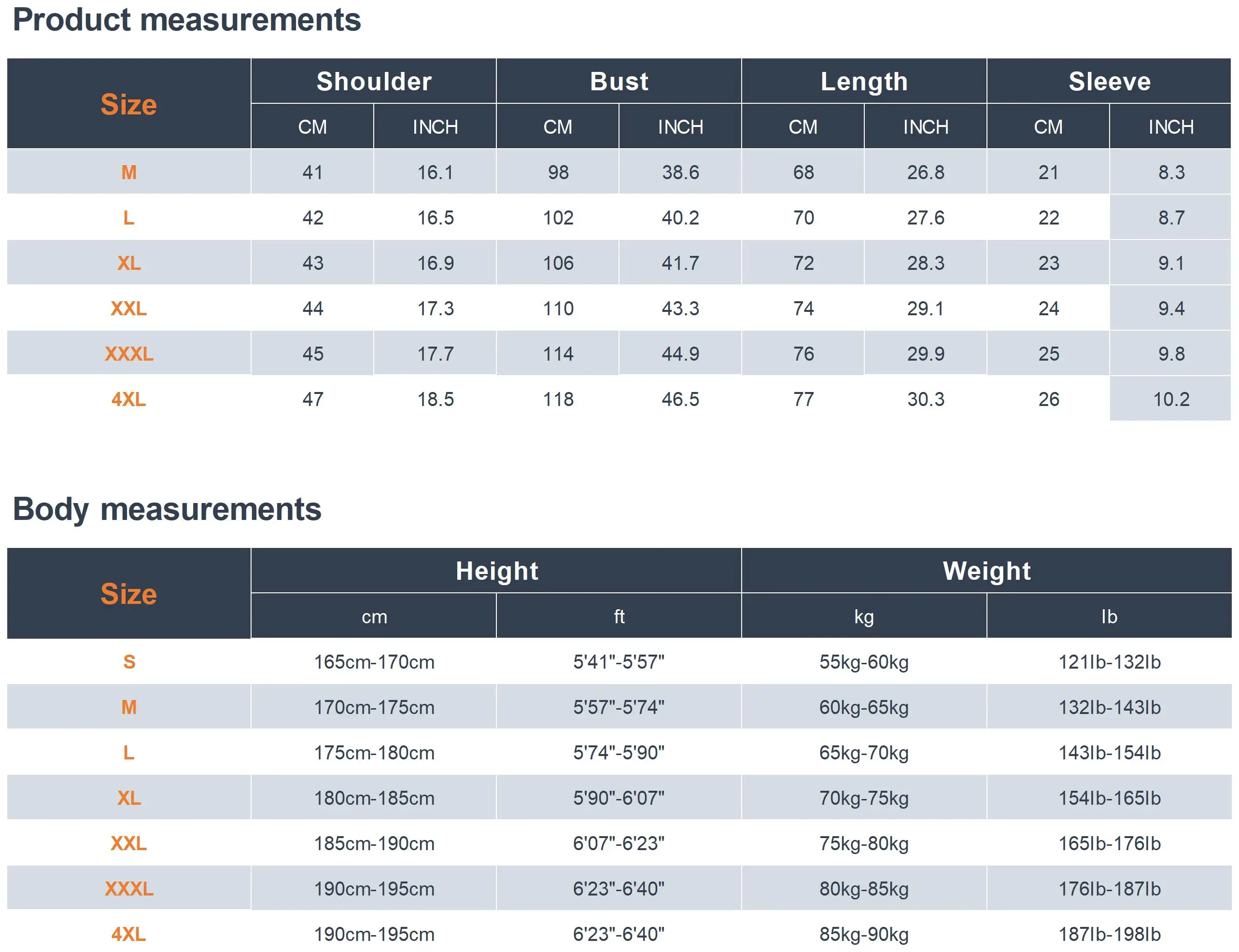
Task: Click the weight range 70kg-75kg
Action: [x=864, y=798]
